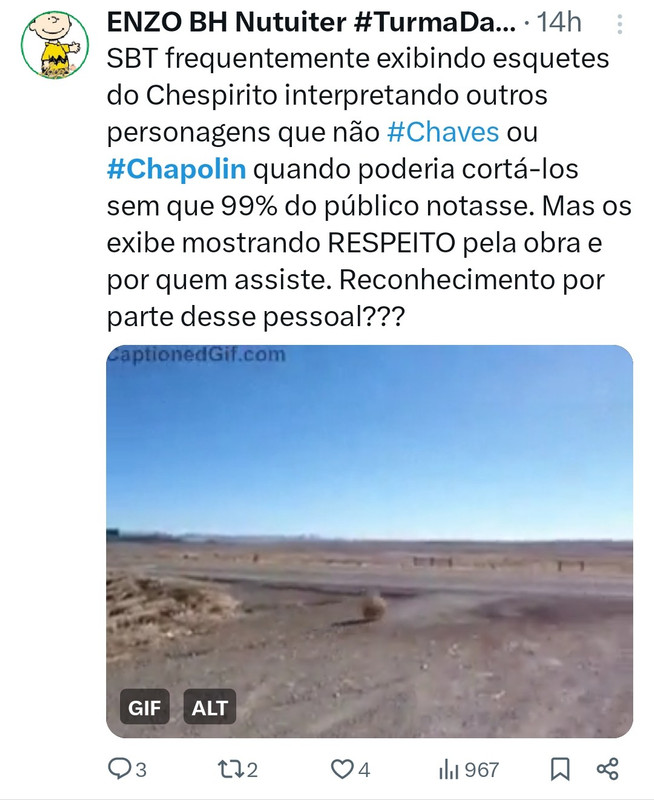Open the 14h timestamp permalink
The image size is (654, 800).
point(559,22)
